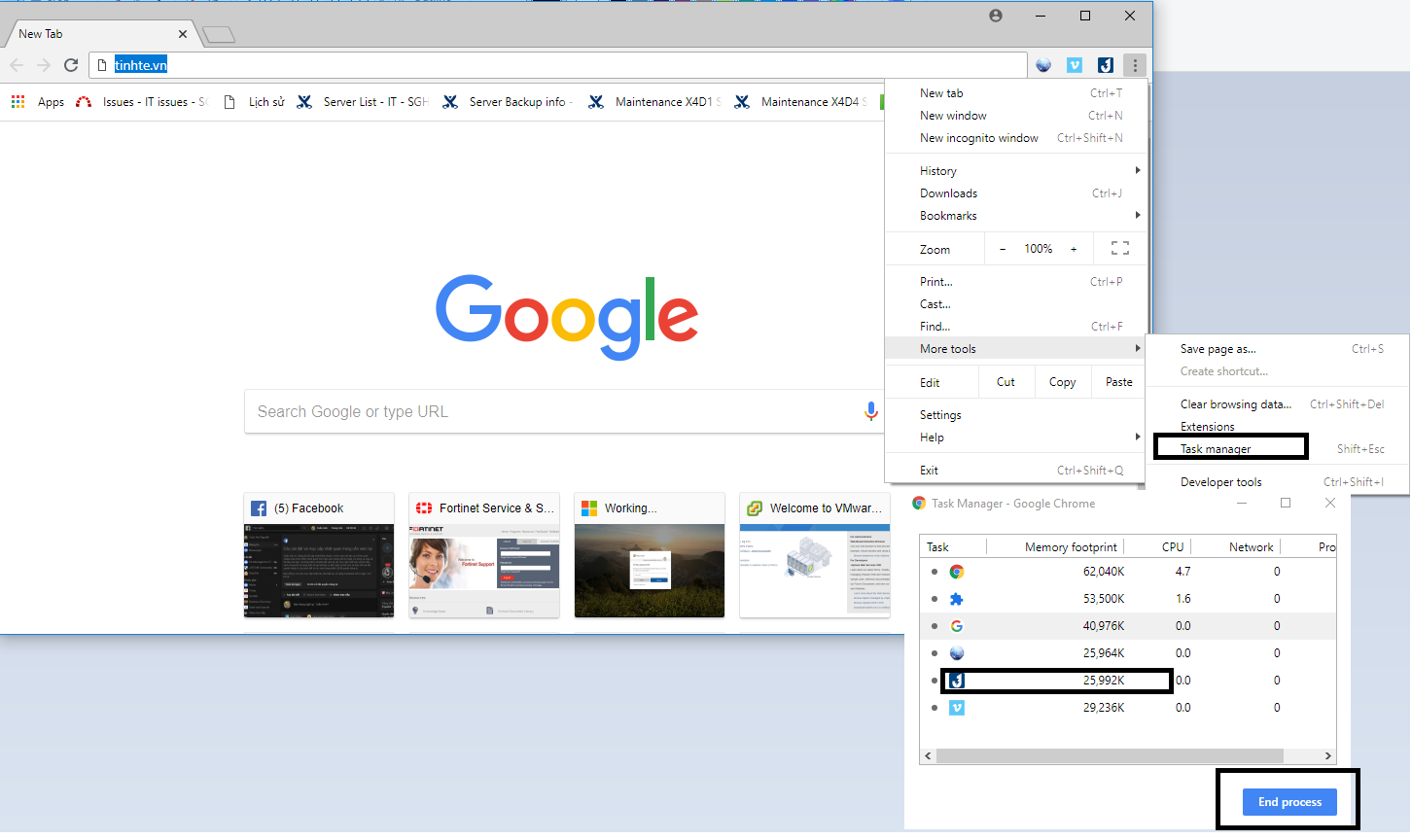Open Downloads from Chrome menu

(1016, 192)
